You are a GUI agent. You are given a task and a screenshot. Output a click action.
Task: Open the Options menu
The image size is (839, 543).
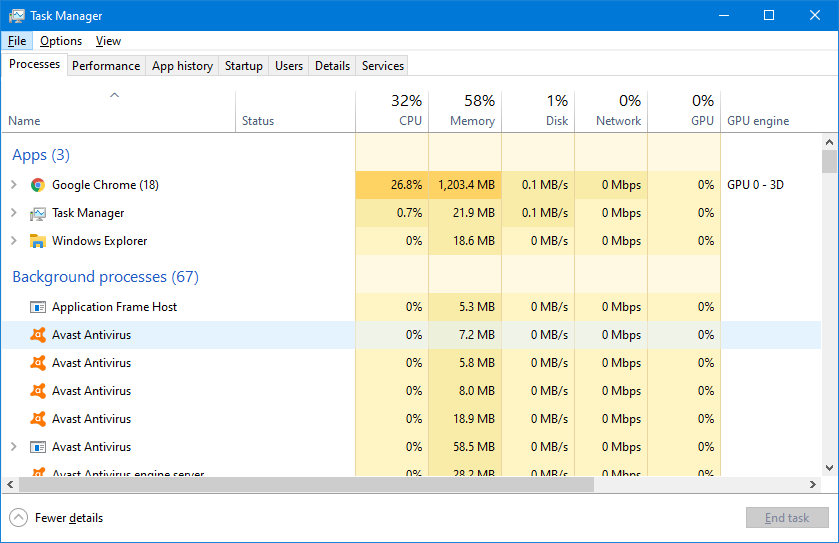61,41
